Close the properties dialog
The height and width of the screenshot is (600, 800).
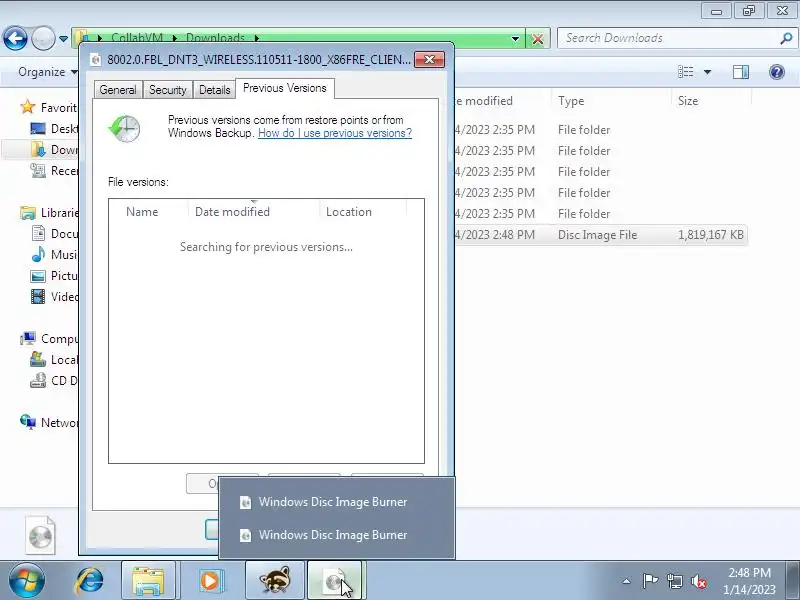coord(429,60)
